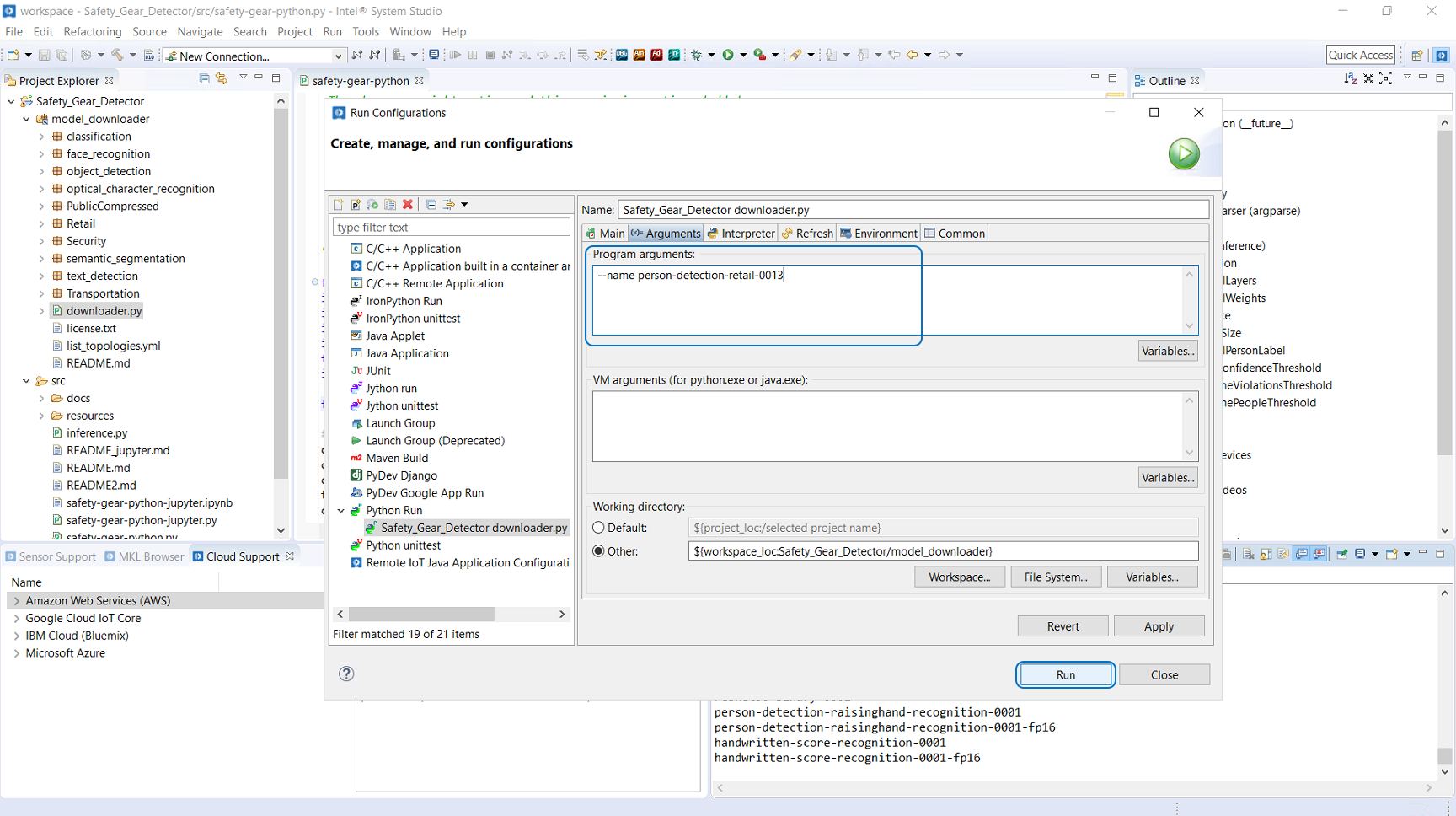Click the new launch configuration prototype icon
The width and height of the screenshot is (1456, 816).
[356, 205]
